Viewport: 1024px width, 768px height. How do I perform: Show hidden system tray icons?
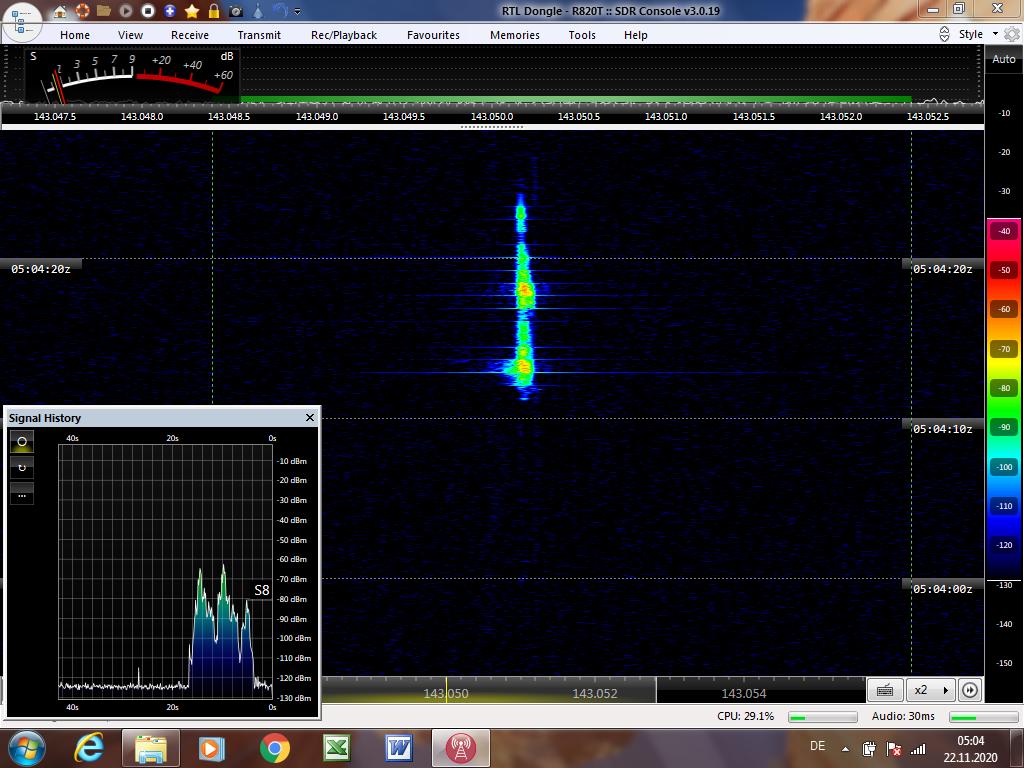click(845, 749)
